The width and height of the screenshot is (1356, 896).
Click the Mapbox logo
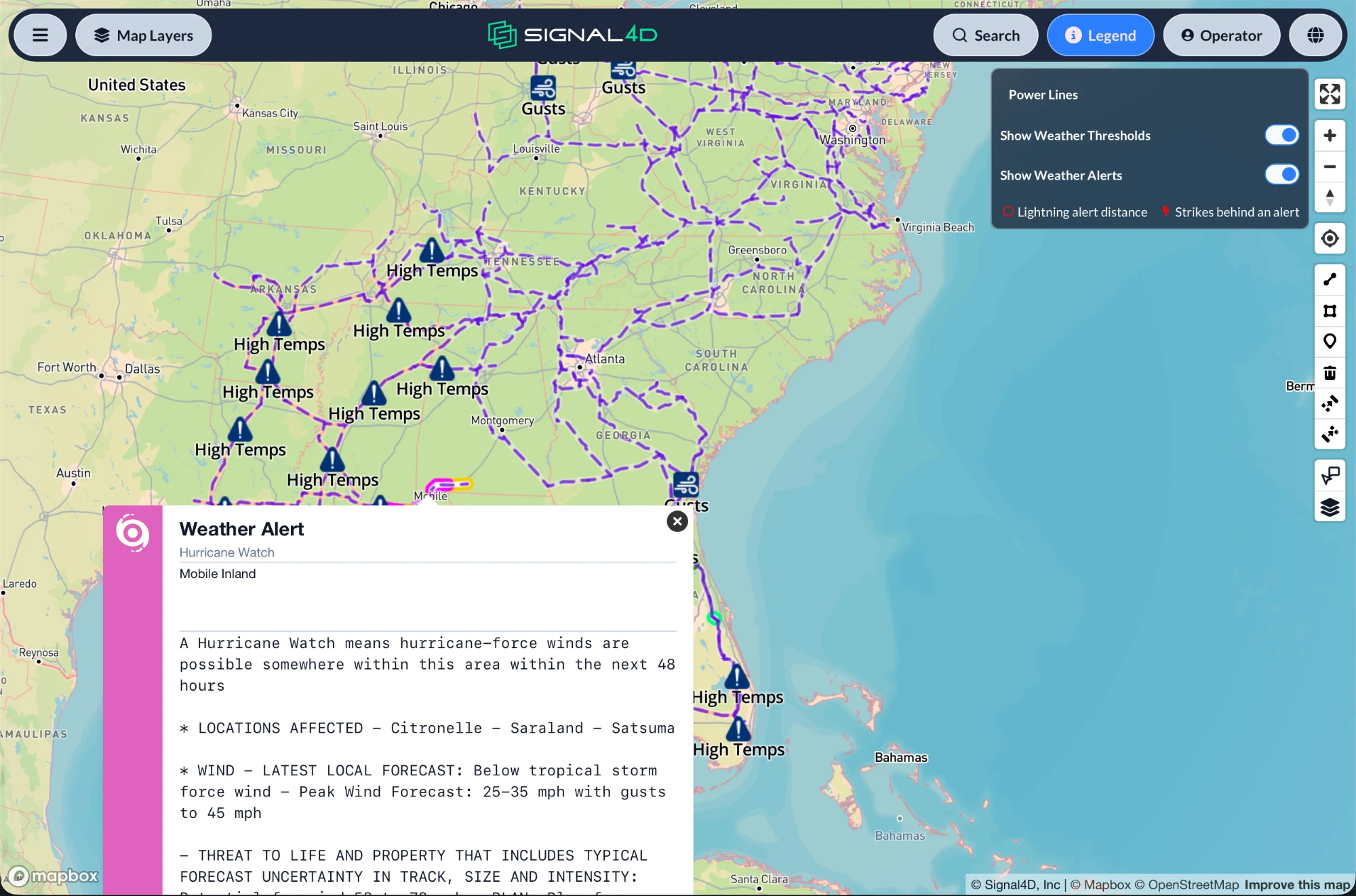[x=54, y=876]
